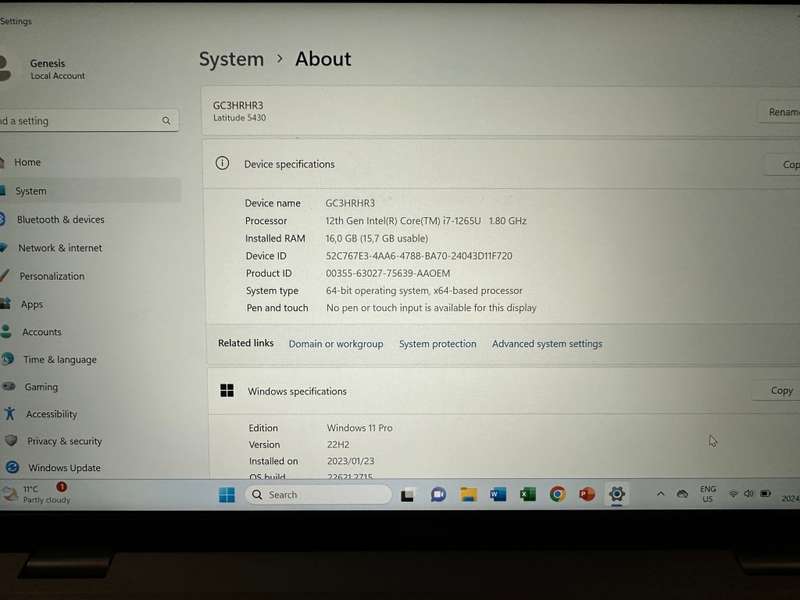800x600 pixels.
Task: Go back to System in the breadcrumb
Action: 231,59
